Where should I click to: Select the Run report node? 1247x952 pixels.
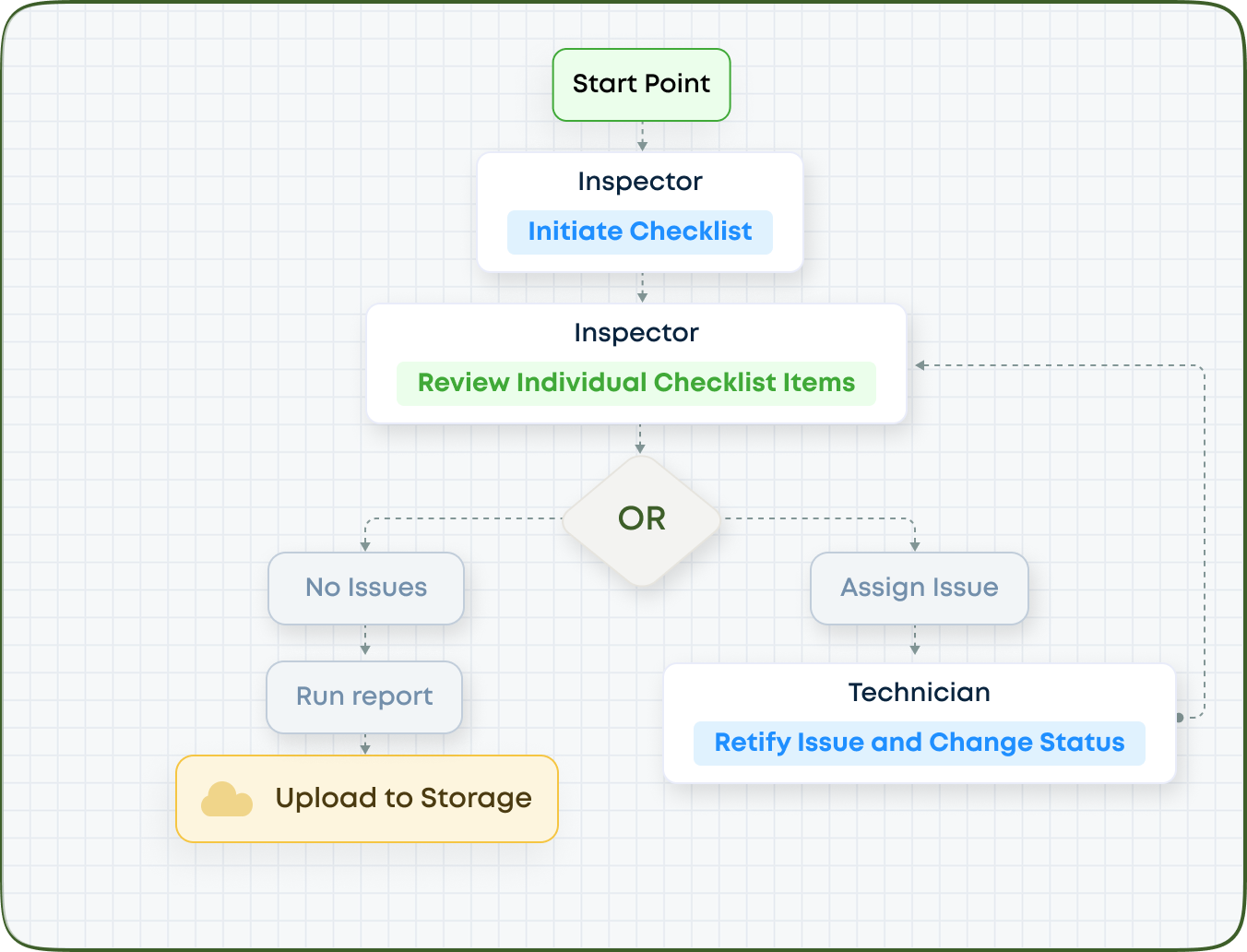[x=364, y=696]
